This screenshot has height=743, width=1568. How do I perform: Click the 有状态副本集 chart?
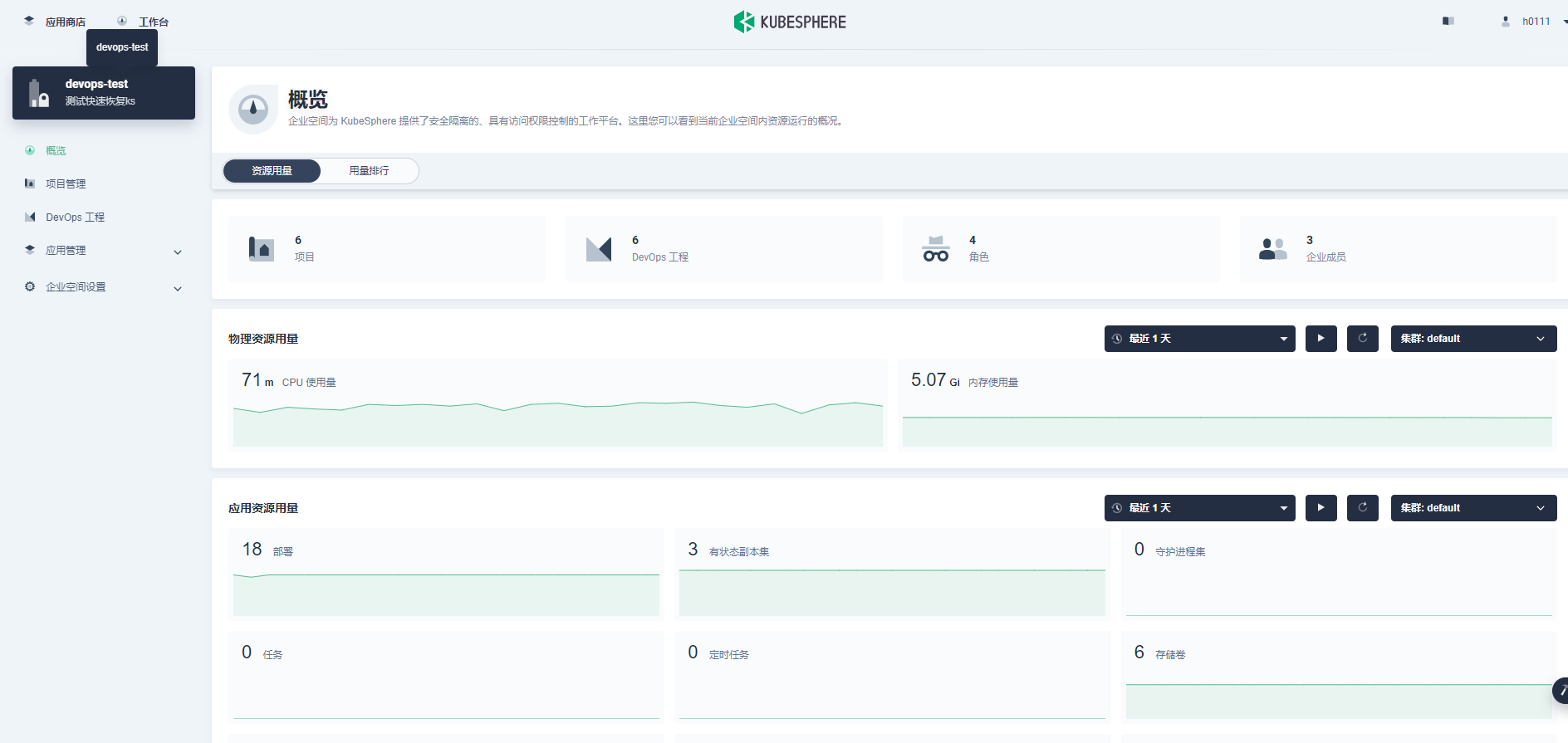(x=892, y=593)
